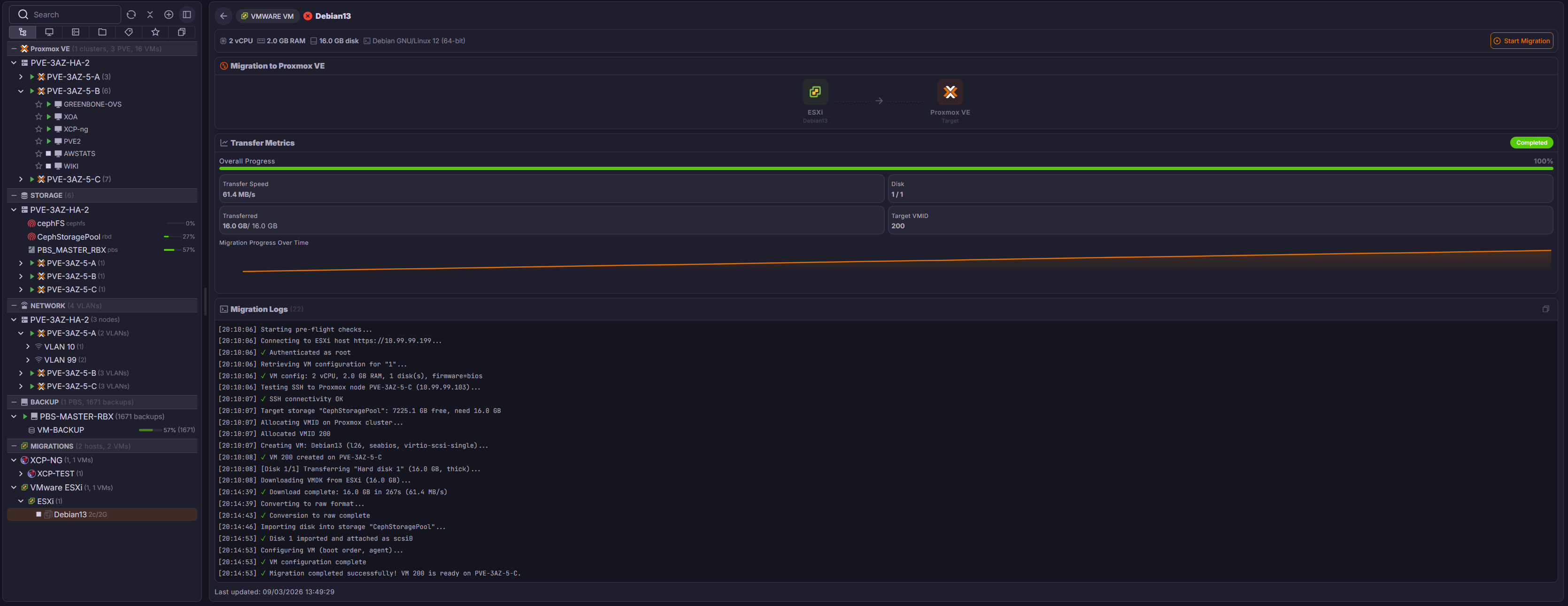Image resolution: width=1568 pixels, height=606 pixels.
Task: Click the Completed status badge
Action: (1531, 142)
